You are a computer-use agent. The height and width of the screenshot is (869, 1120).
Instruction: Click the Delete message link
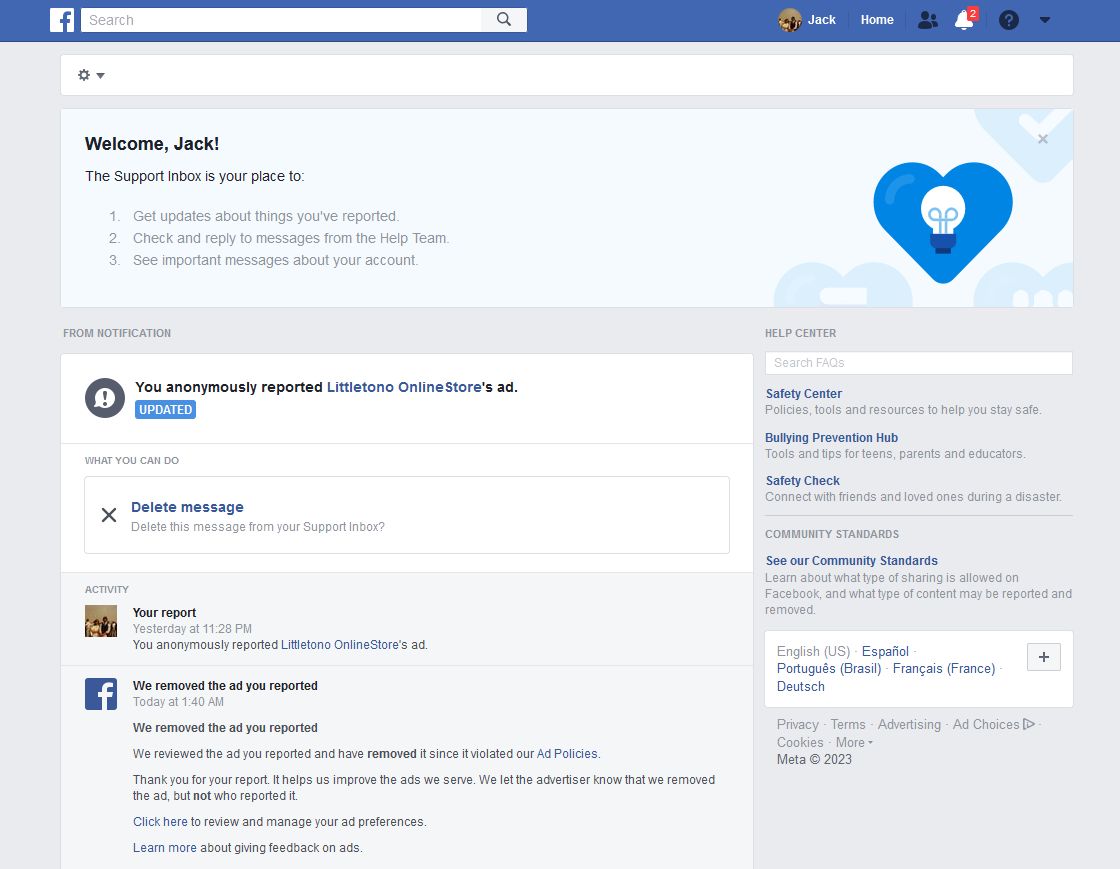[187, 507]
